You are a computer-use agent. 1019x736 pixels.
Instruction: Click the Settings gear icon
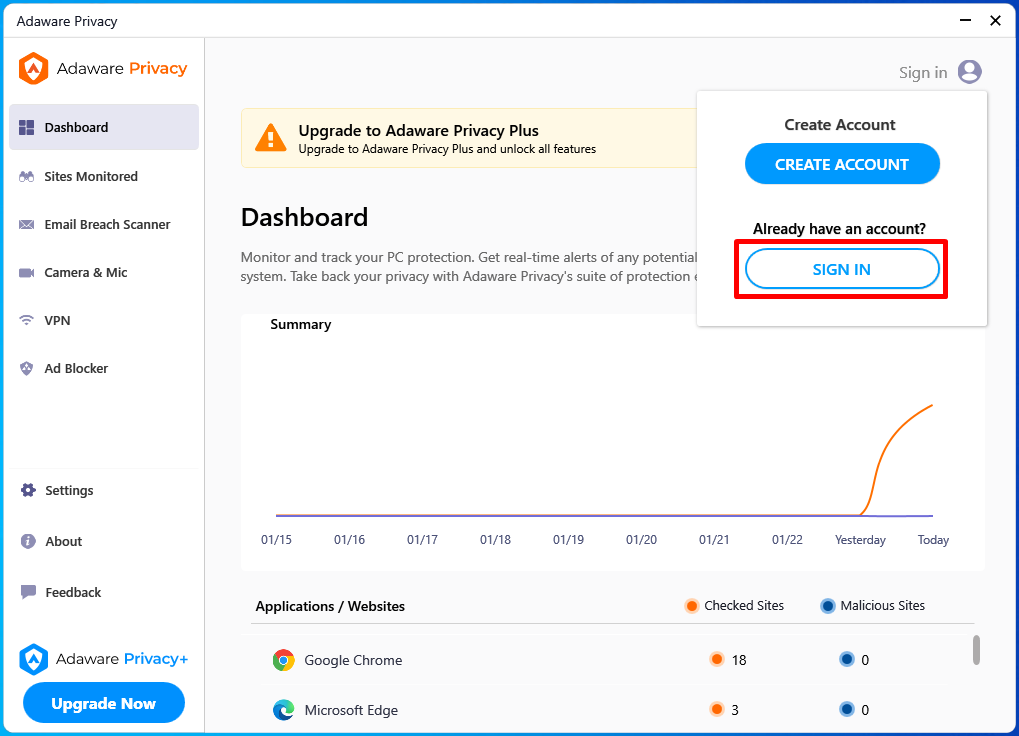point(28,490)
